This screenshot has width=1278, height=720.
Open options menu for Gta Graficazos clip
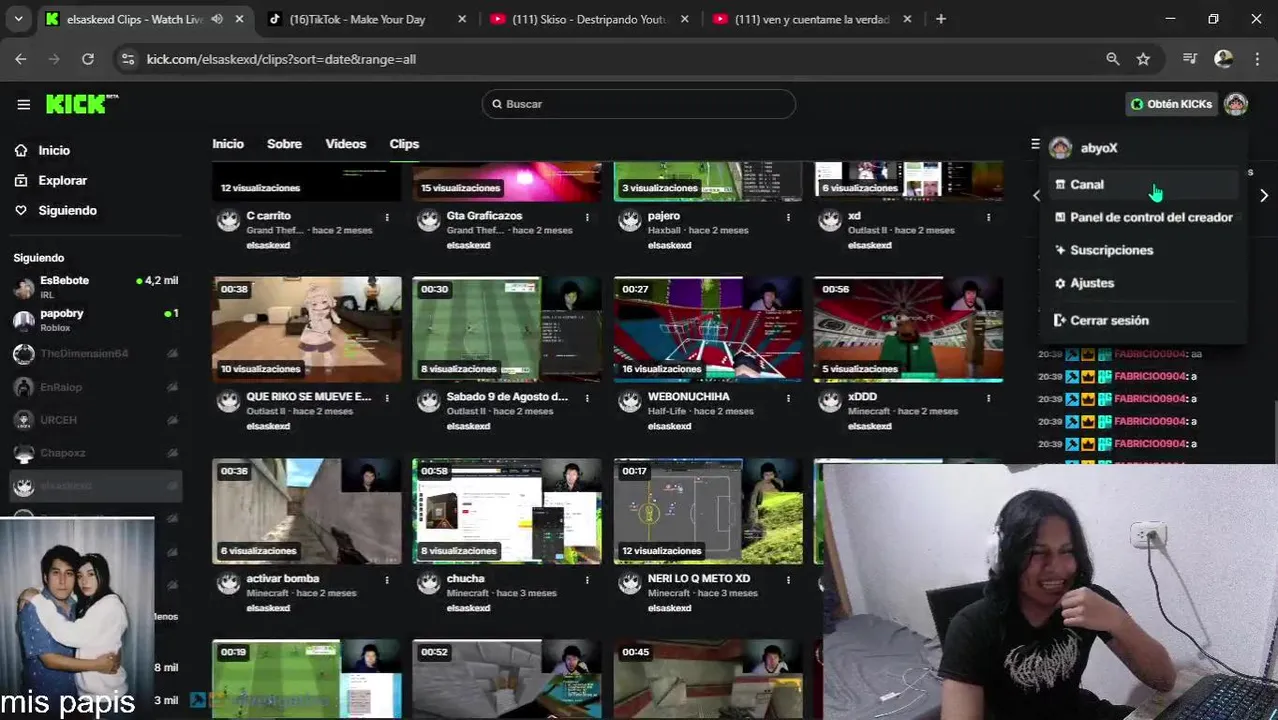[588, 217]
